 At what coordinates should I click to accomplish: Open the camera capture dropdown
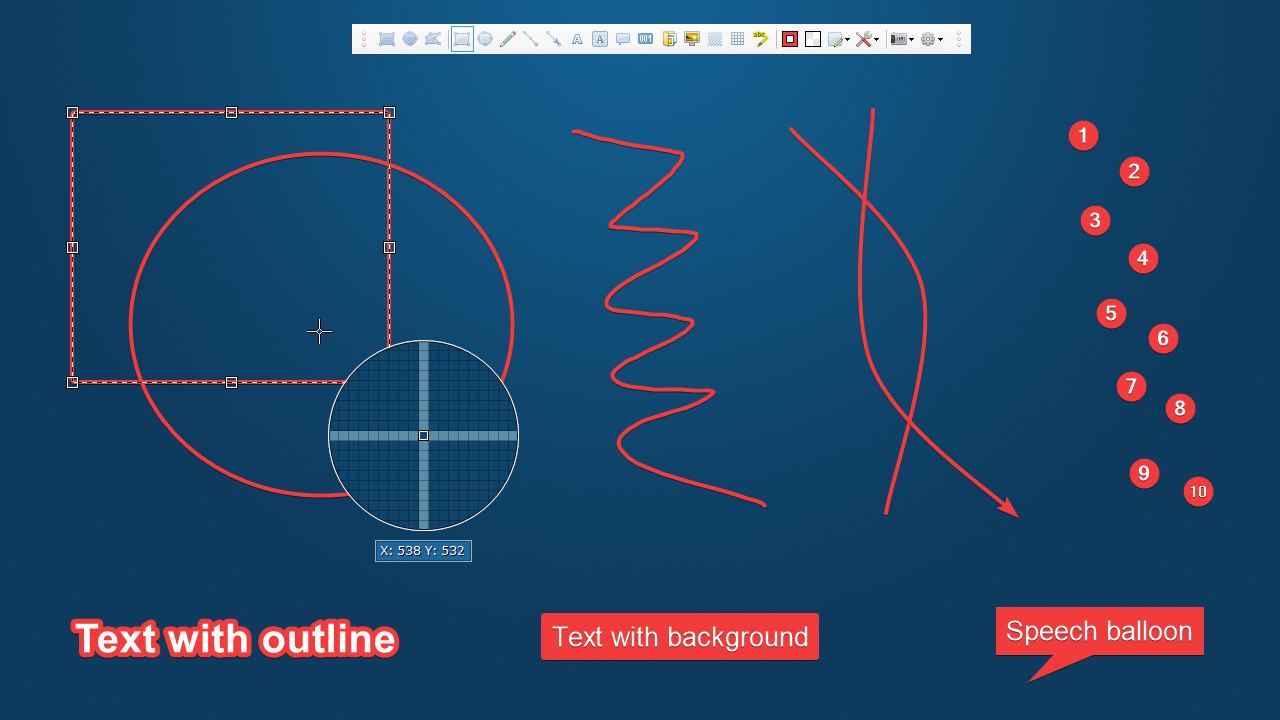tap(902, 39)
